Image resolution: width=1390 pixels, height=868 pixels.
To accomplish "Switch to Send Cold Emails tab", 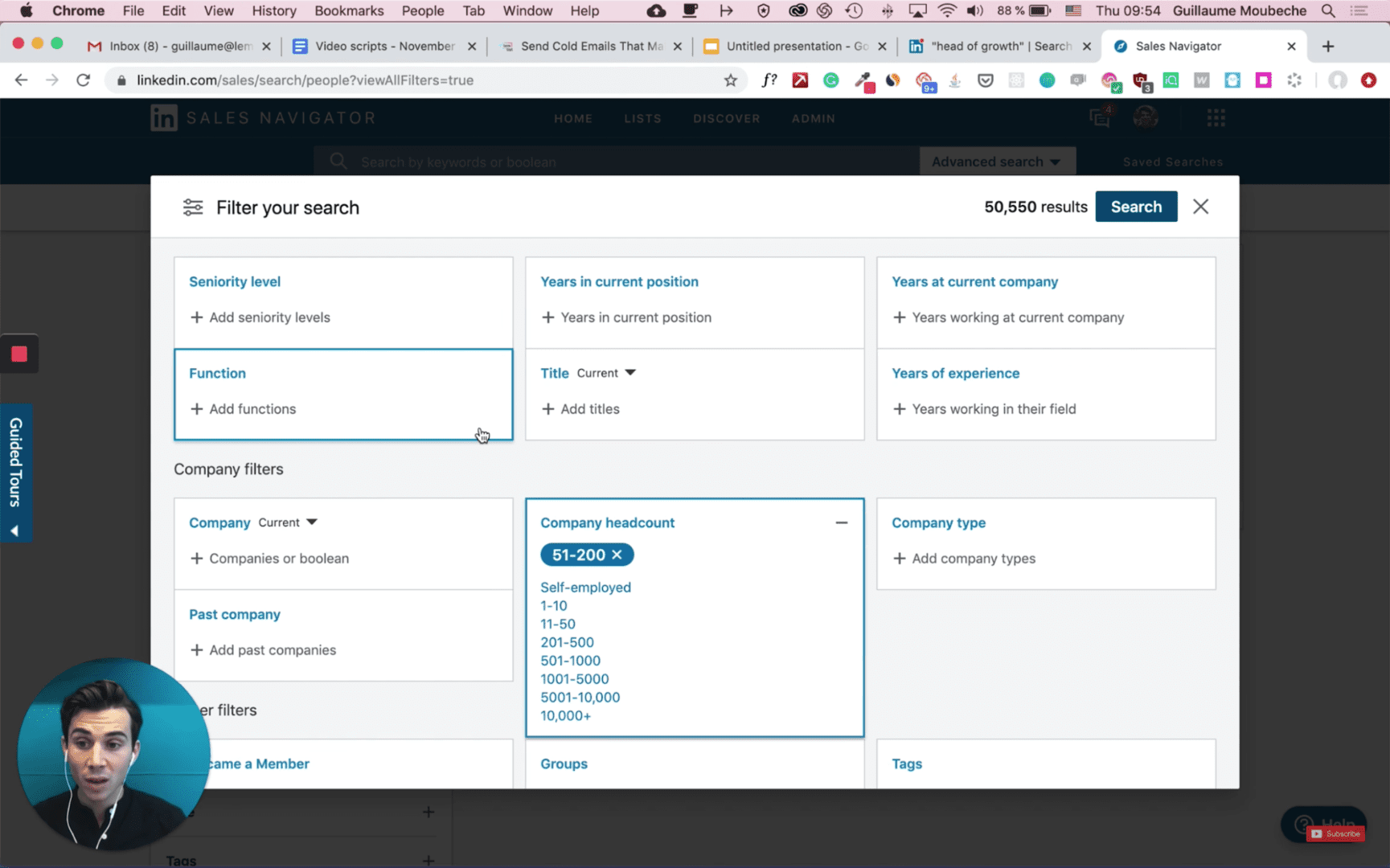I will [591, 46].
